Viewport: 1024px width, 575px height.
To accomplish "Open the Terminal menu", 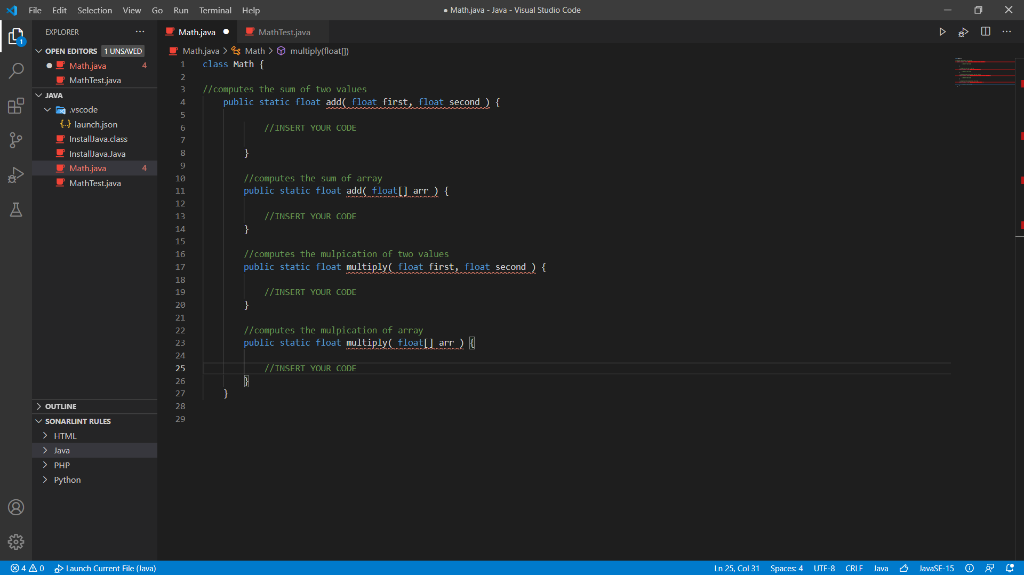I will 215,10.
